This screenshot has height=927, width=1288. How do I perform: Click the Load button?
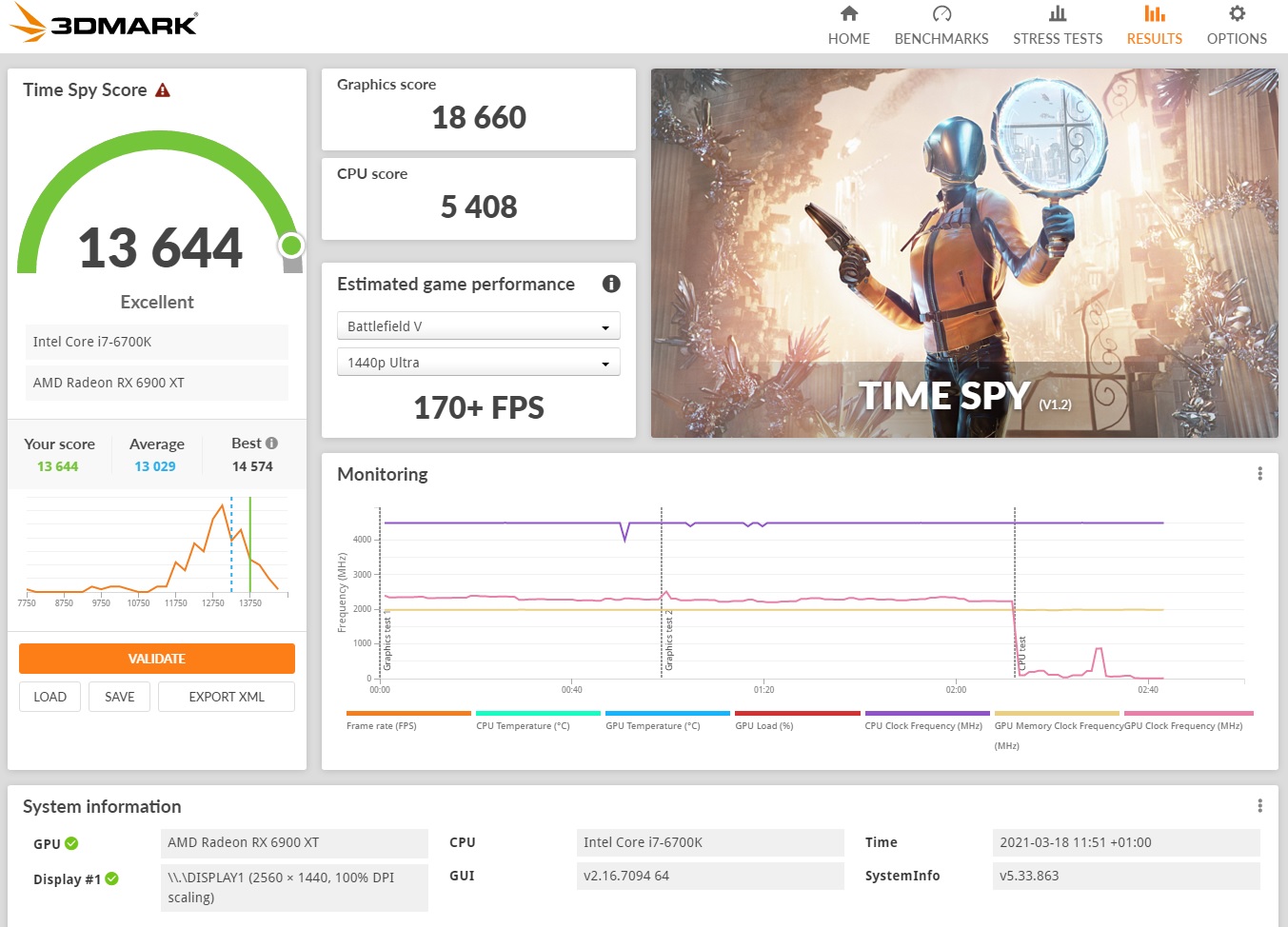click(x=50, y=697)
